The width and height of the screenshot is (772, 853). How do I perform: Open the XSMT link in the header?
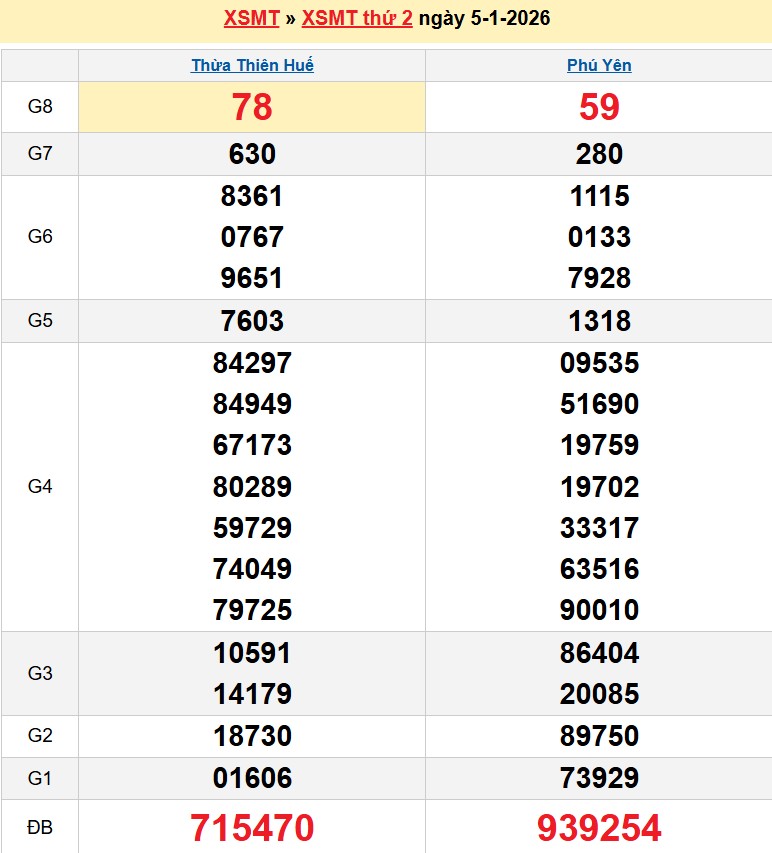coord(251,18)
